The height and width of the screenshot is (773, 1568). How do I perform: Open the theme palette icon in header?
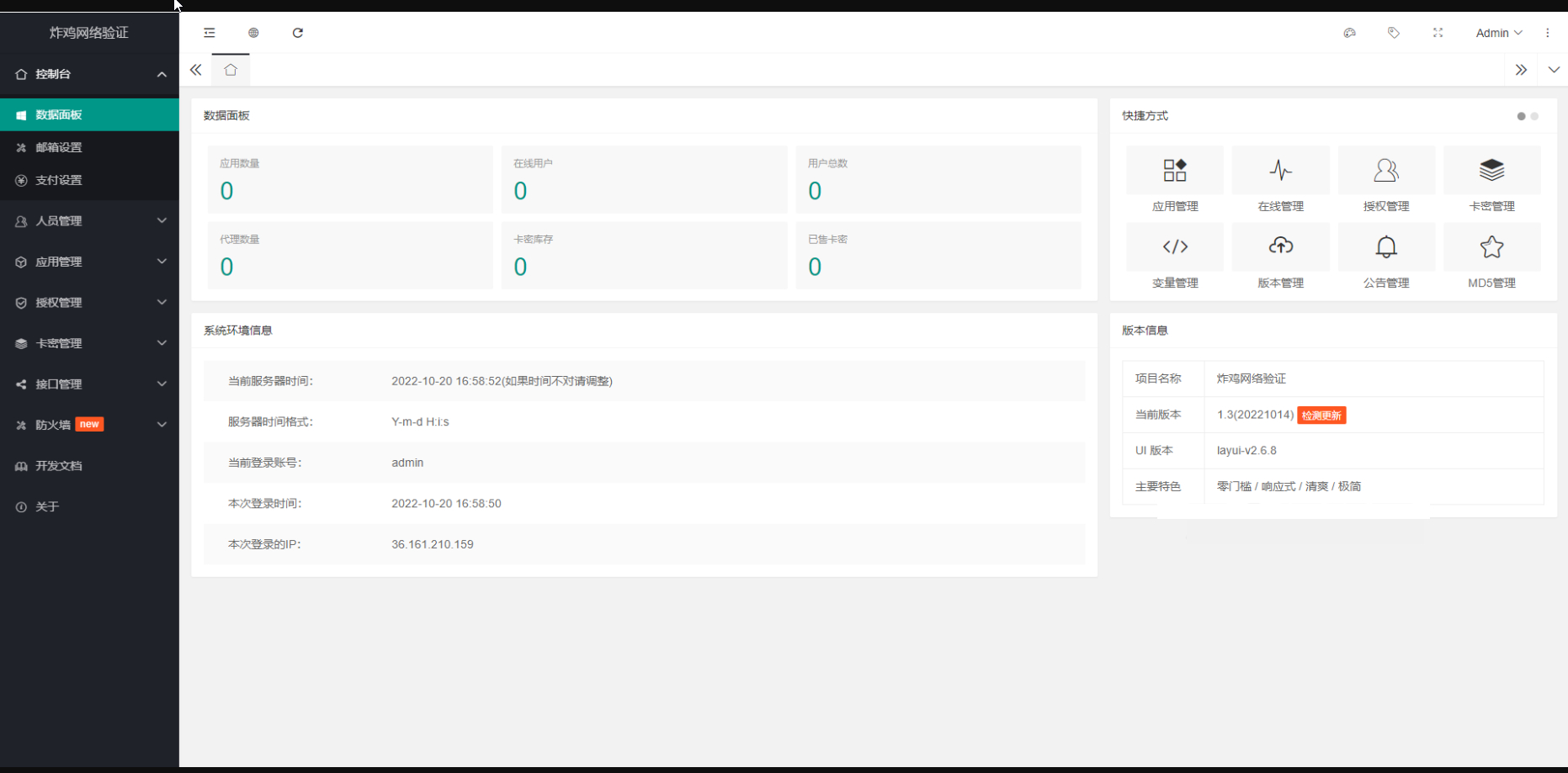[1350, 33]
